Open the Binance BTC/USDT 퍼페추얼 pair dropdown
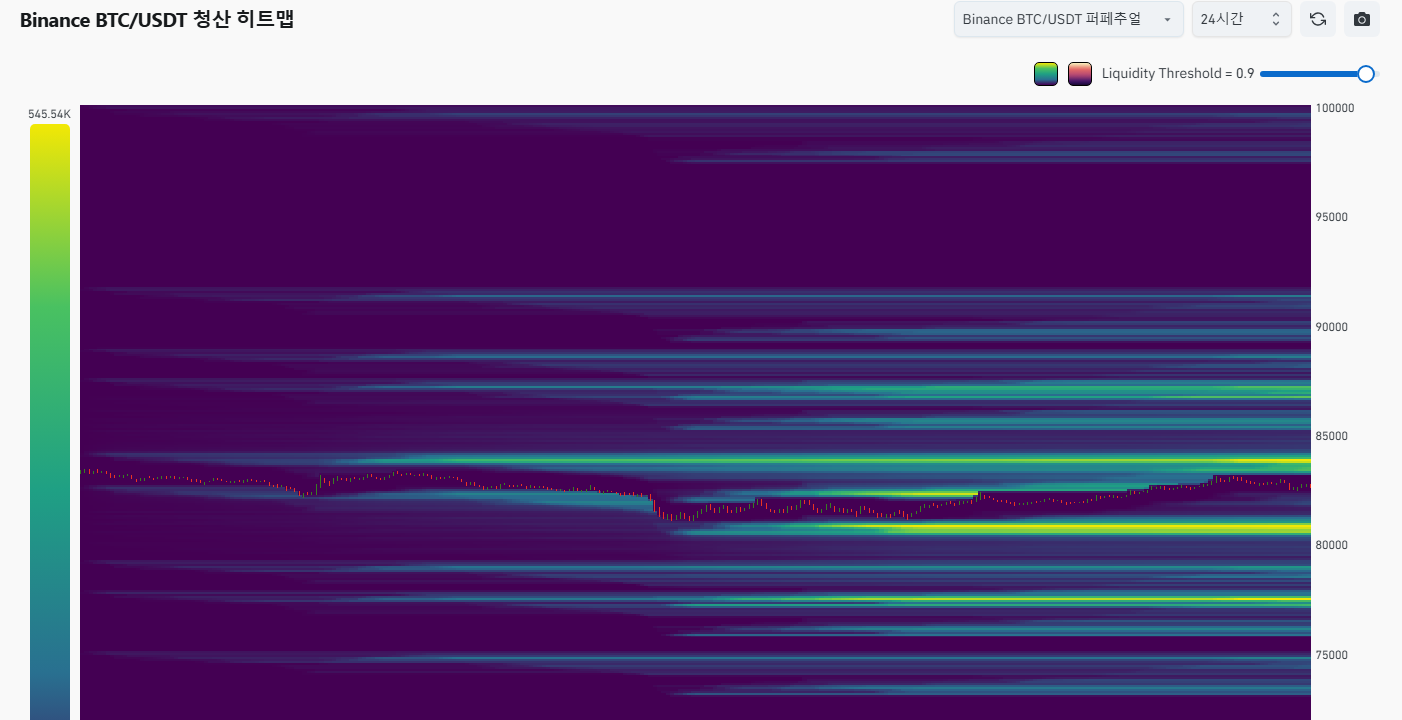The image size is (1402, 720). (x=1069, y=19)
